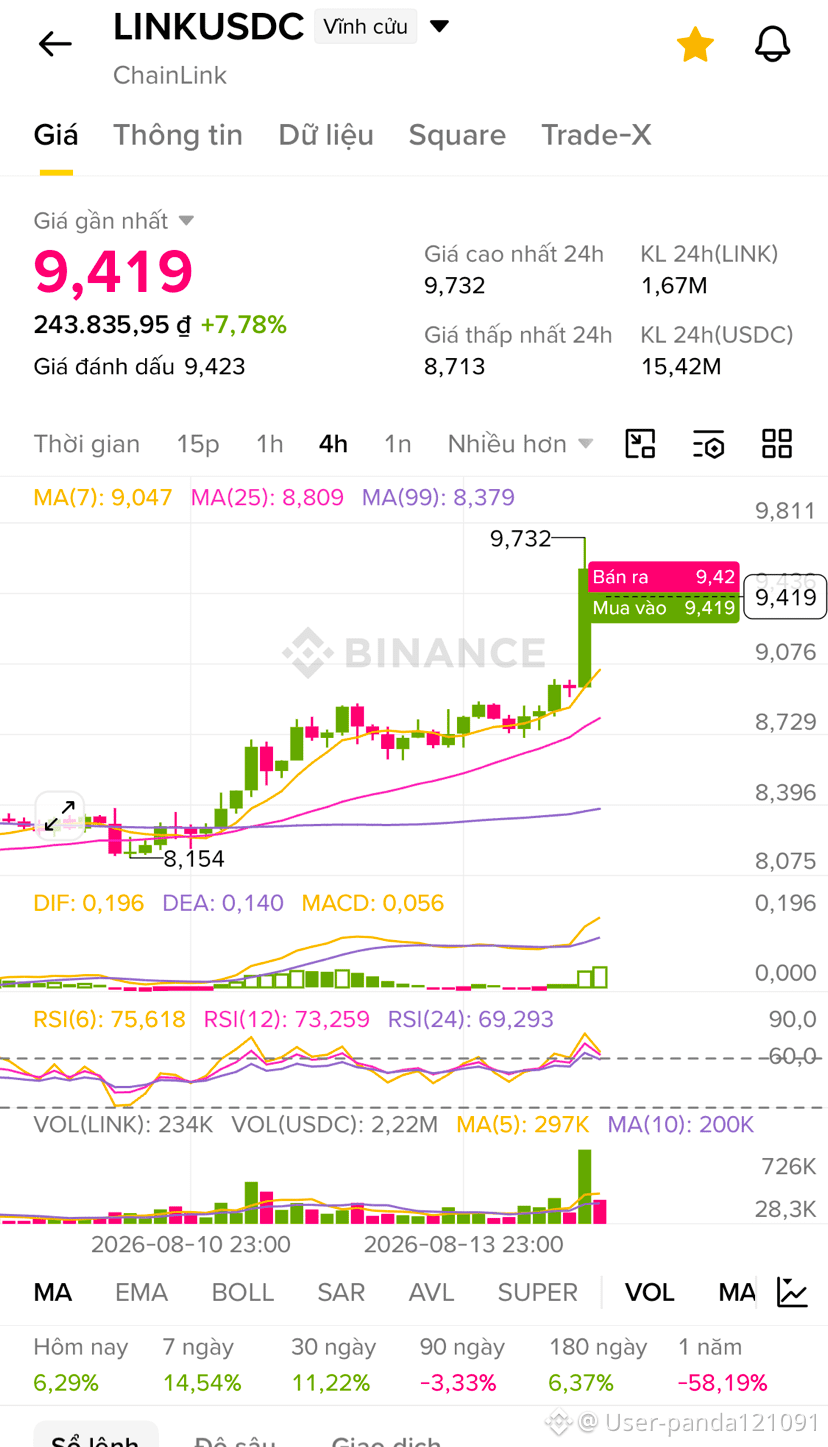Click the 9,732 high price annotation

(x=520, y=539)
